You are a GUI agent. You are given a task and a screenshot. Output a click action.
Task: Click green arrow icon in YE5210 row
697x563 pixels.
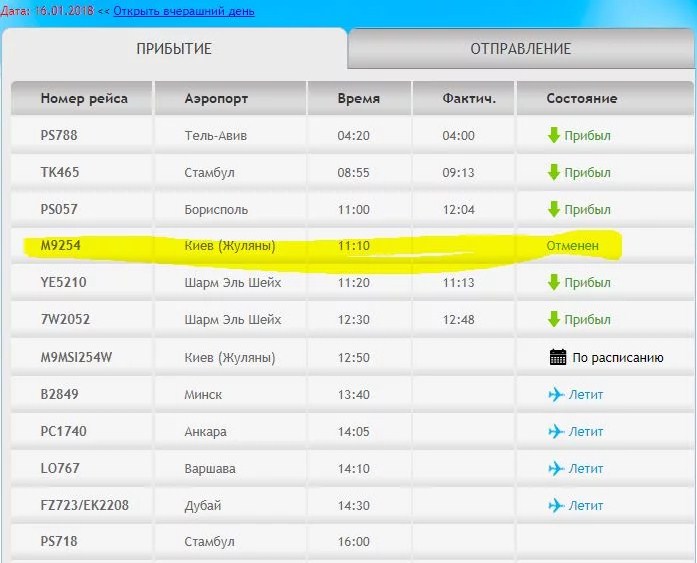[553, 283]
